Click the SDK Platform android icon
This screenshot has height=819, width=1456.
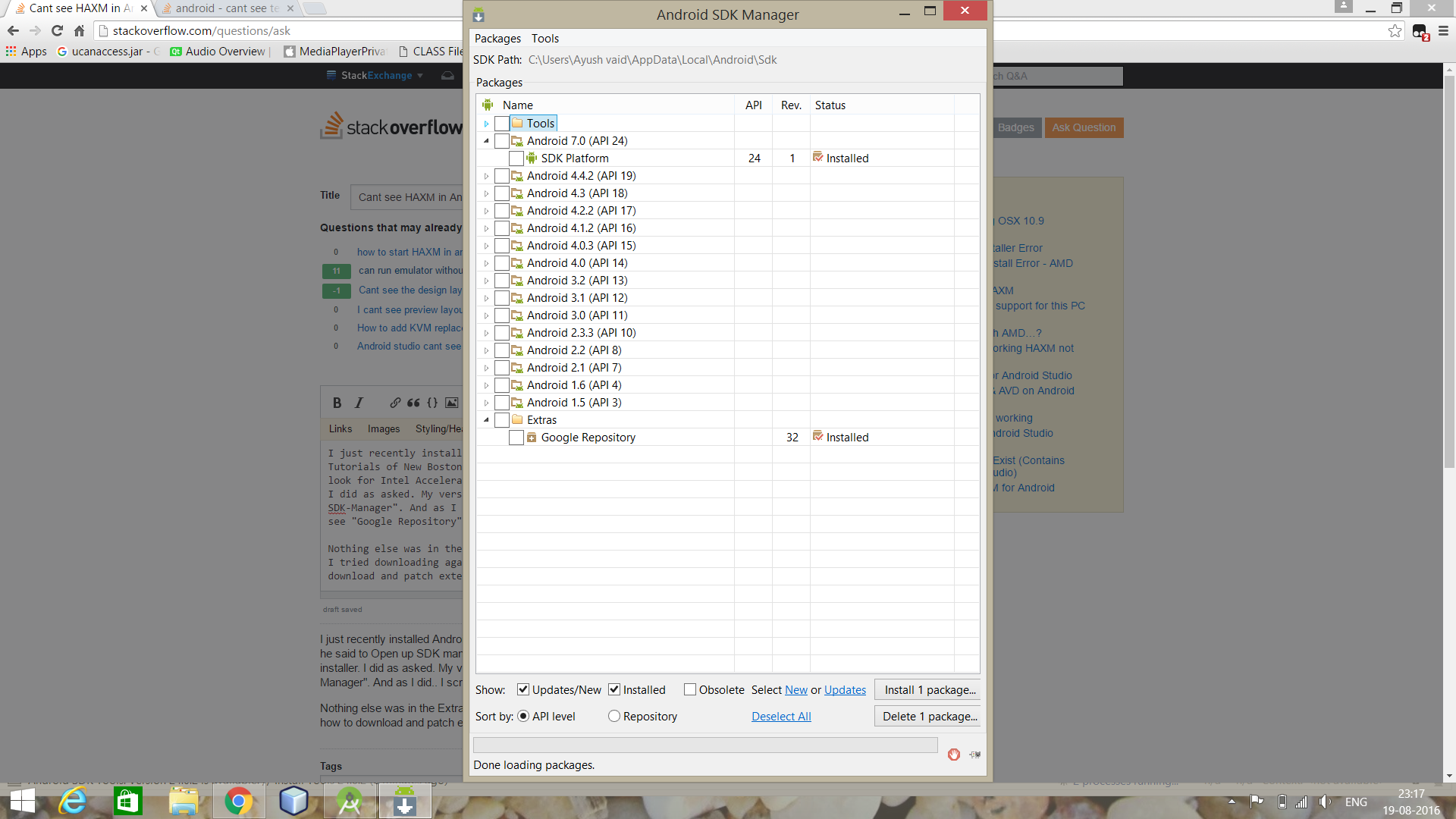[532, 158]
